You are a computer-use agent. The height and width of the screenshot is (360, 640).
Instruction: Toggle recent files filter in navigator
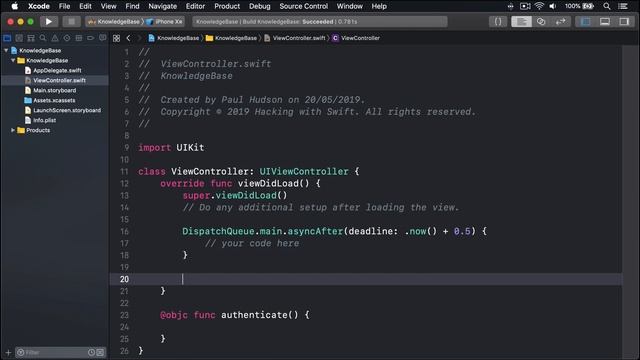click(91, 352)
